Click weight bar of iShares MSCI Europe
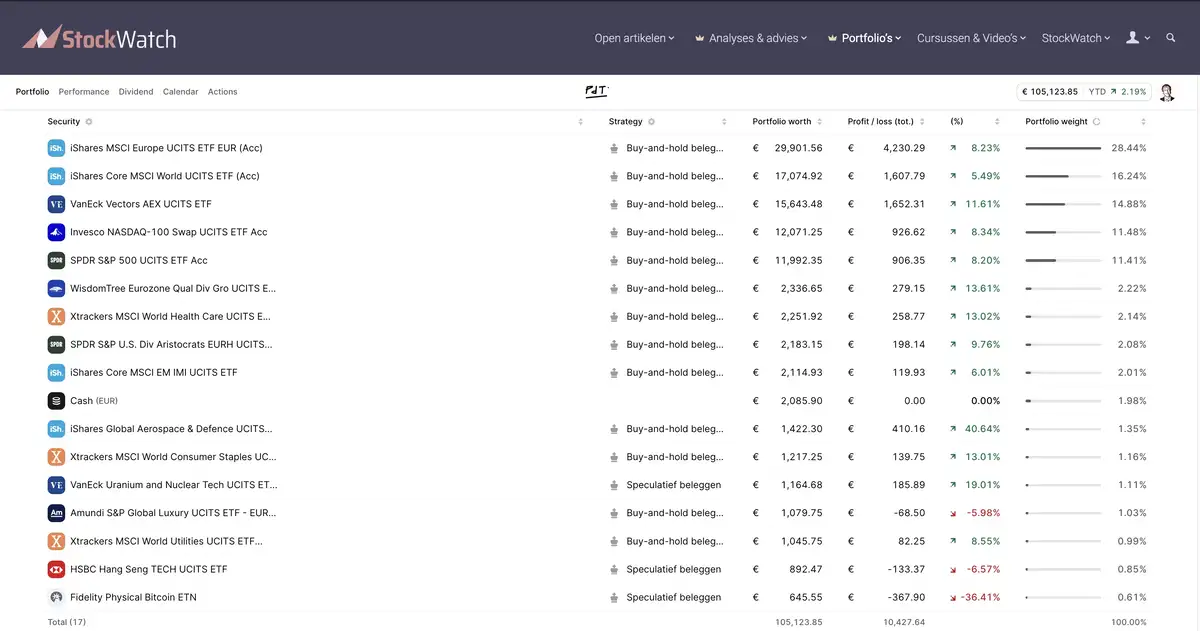The width and height of the screenshot is (1200, 631). tap(1063, 148)
